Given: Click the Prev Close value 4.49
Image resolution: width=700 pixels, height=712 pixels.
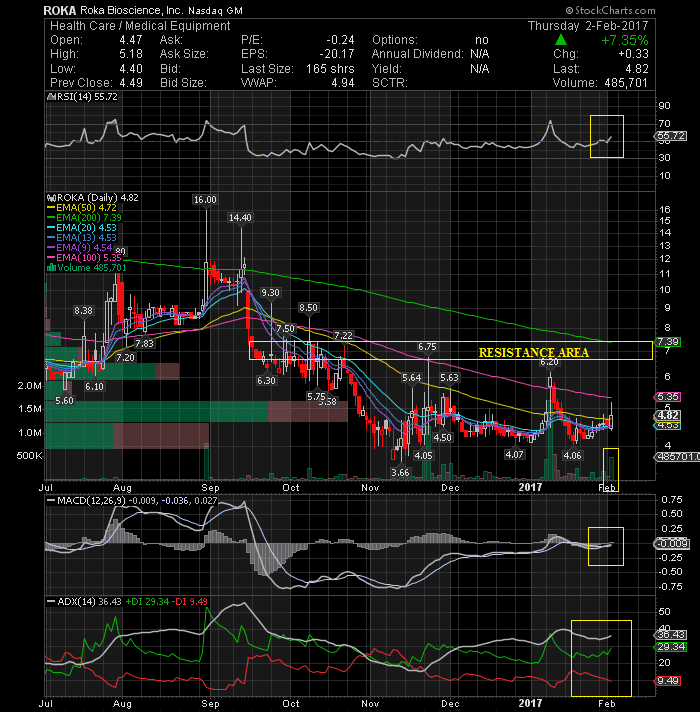Looking at the screenshot, I should [x=131, y=83].
